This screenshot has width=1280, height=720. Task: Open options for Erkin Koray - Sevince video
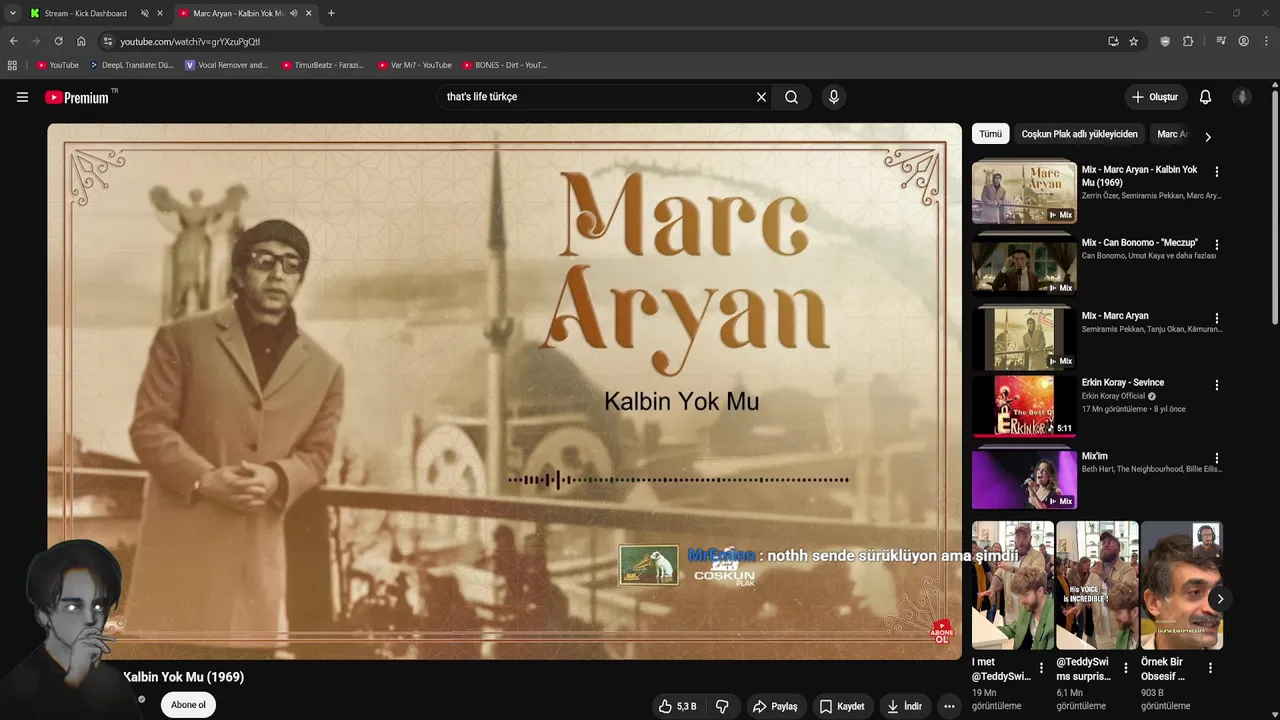(x=1216, y=385)
